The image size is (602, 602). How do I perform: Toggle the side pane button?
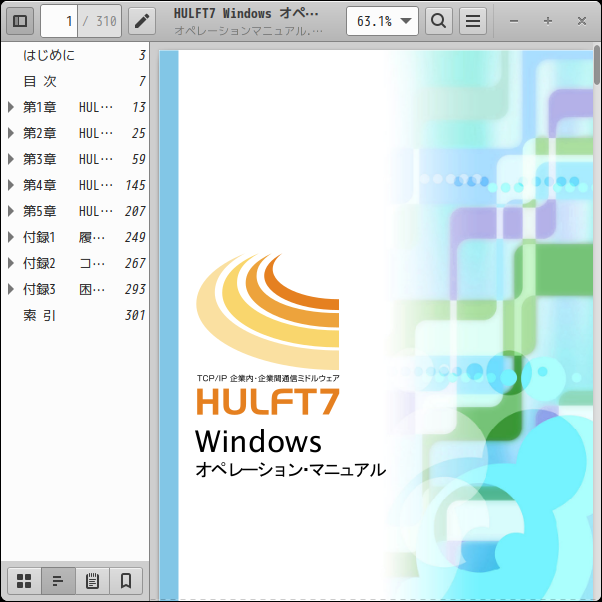[x=20, y=21]
